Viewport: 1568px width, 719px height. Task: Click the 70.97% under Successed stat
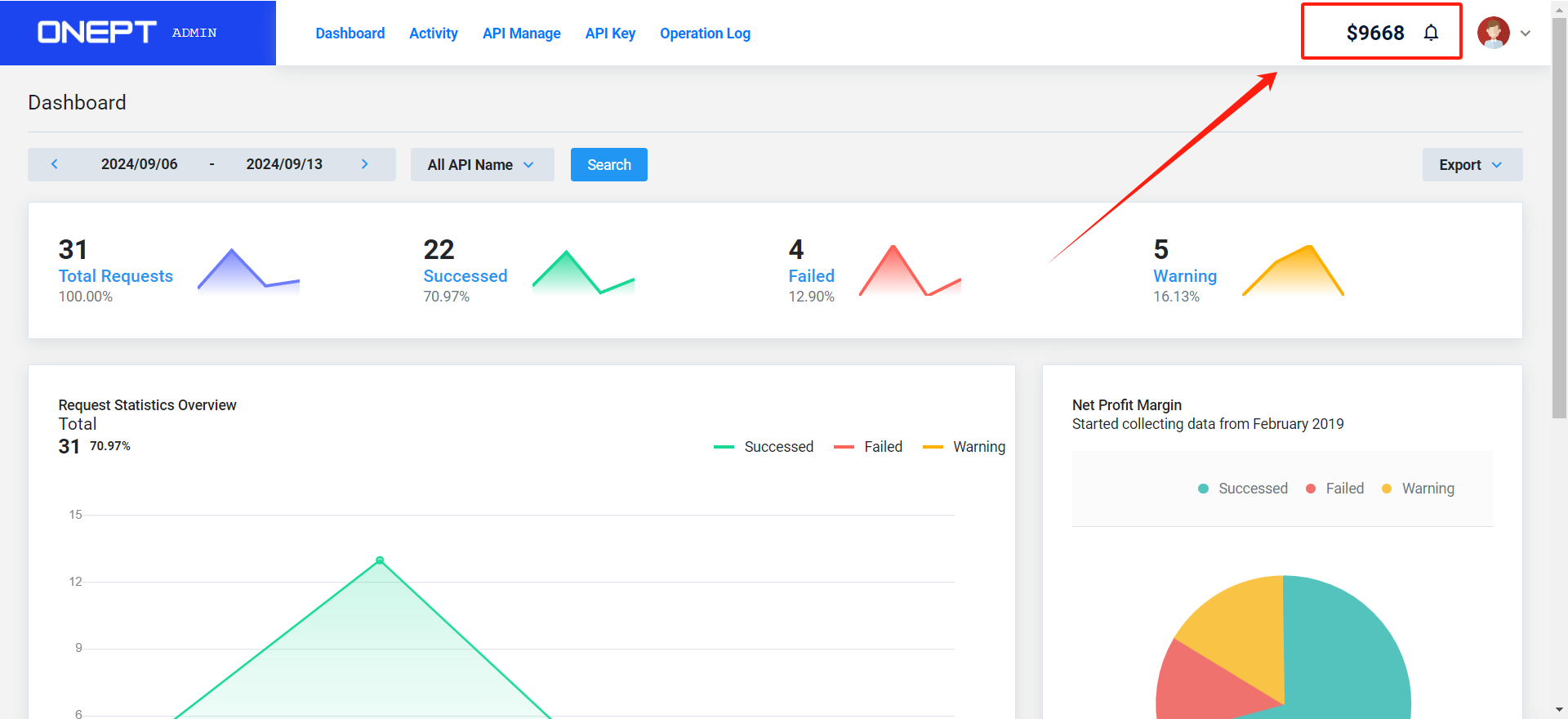click(x=447, y=297)
